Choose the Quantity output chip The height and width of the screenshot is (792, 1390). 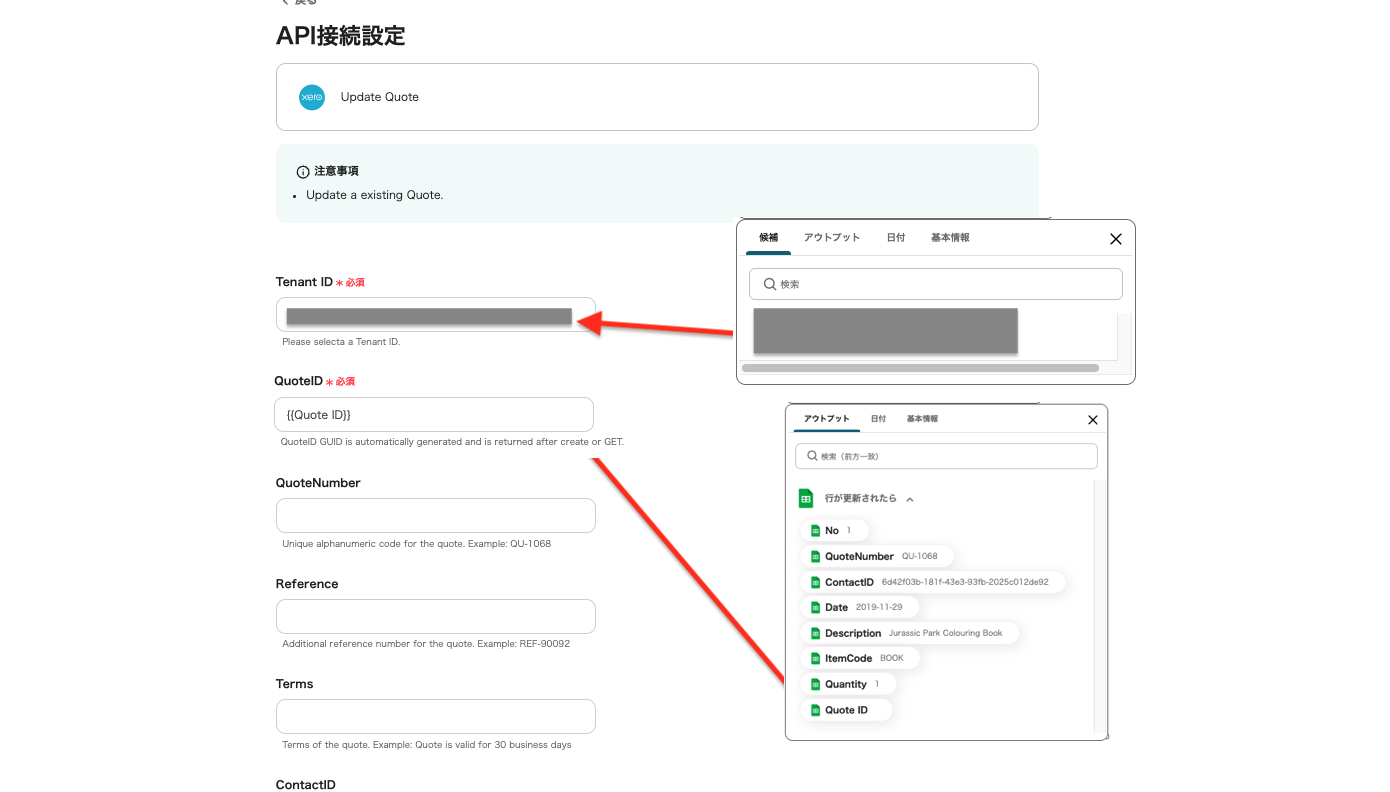849,684
